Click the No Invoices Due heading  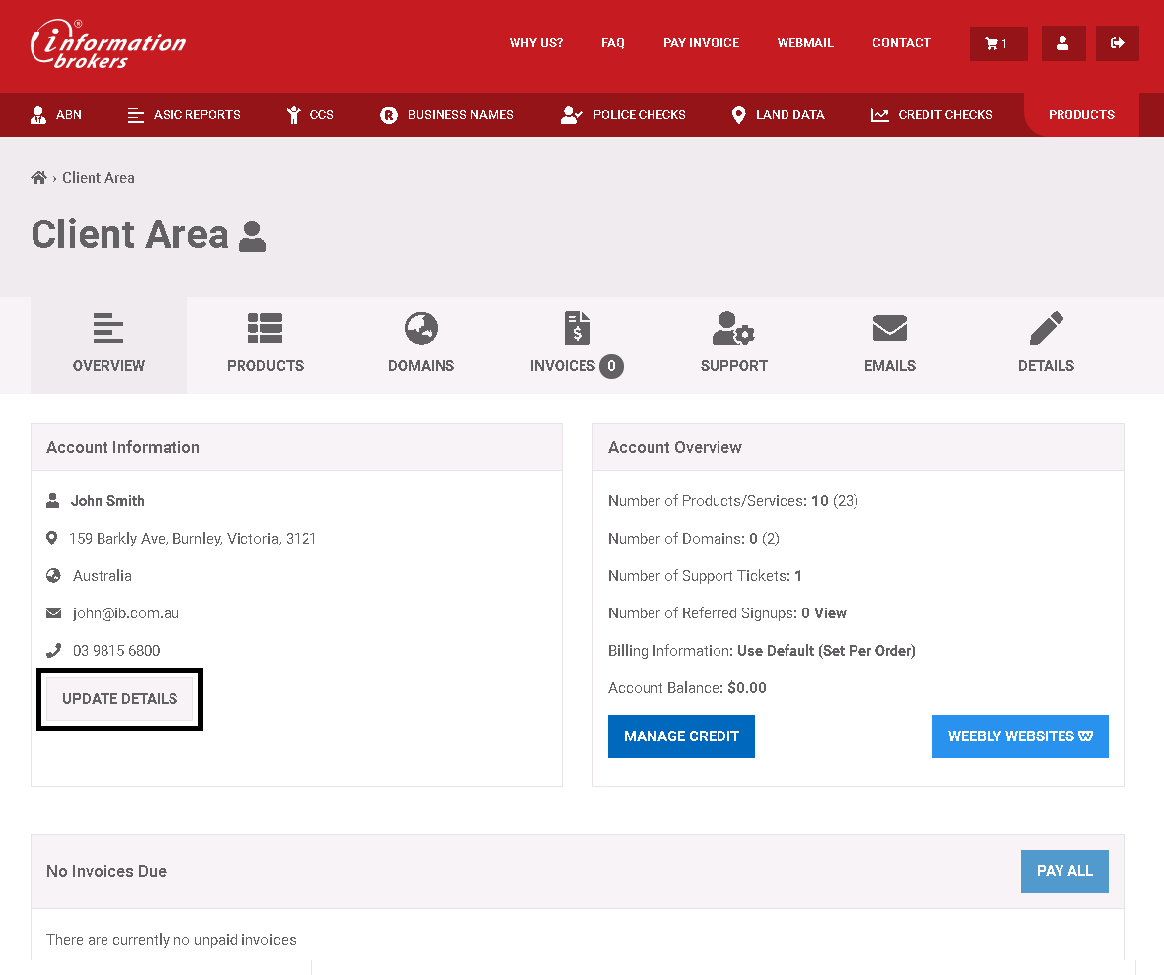106,872
